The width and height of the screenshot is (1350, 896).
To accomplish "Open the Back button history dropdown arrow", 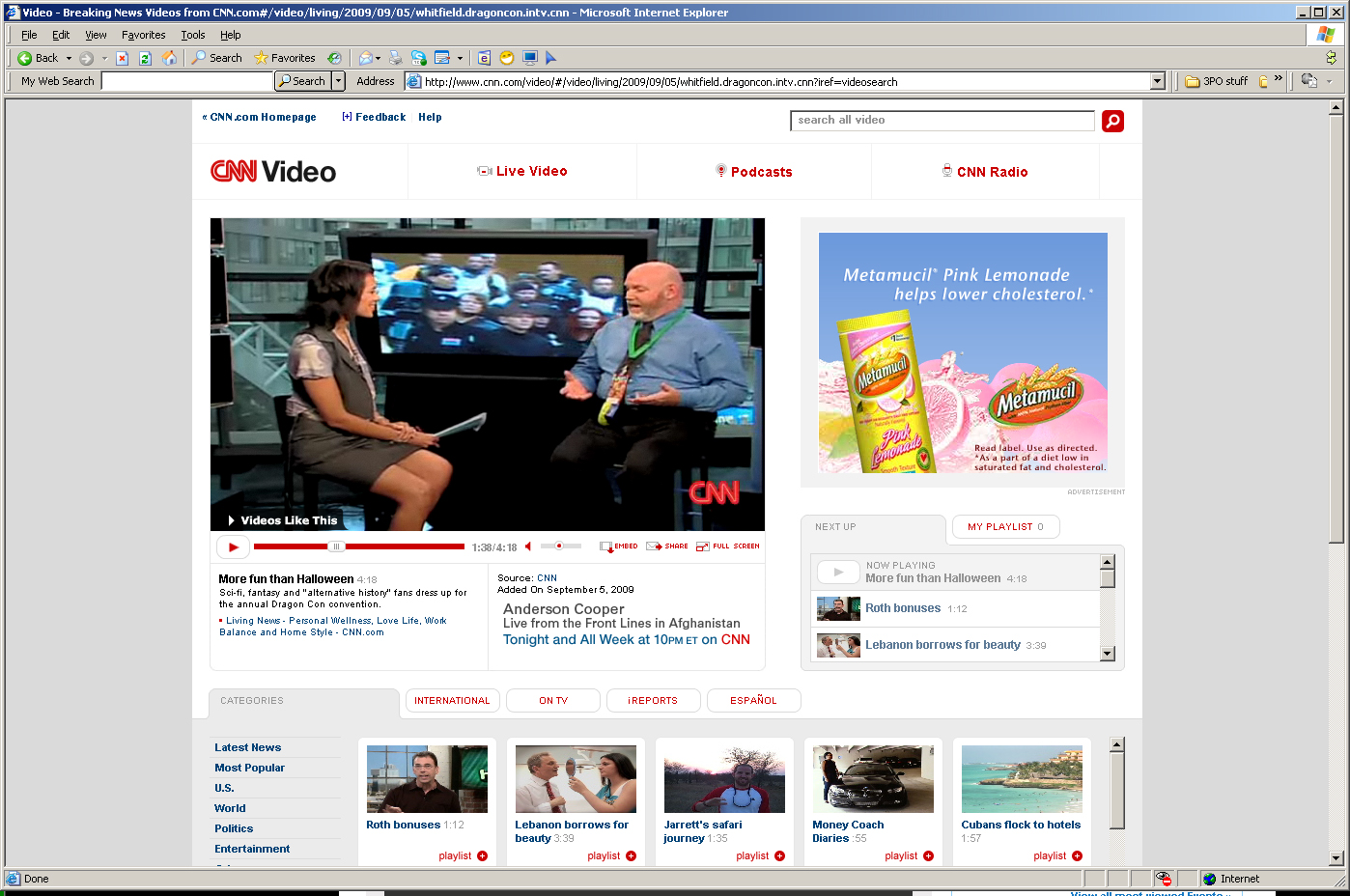I will (69, 58).
